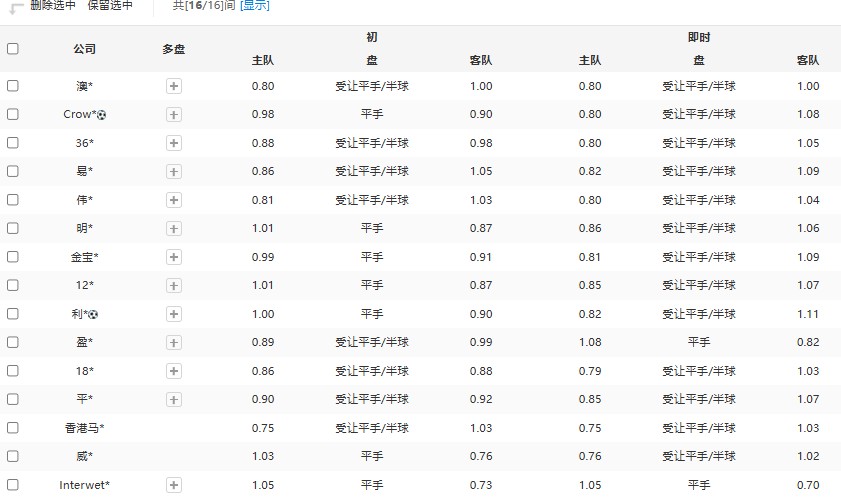Tick the select-all checkbox in the table header
841x497 pixels.
13,49
